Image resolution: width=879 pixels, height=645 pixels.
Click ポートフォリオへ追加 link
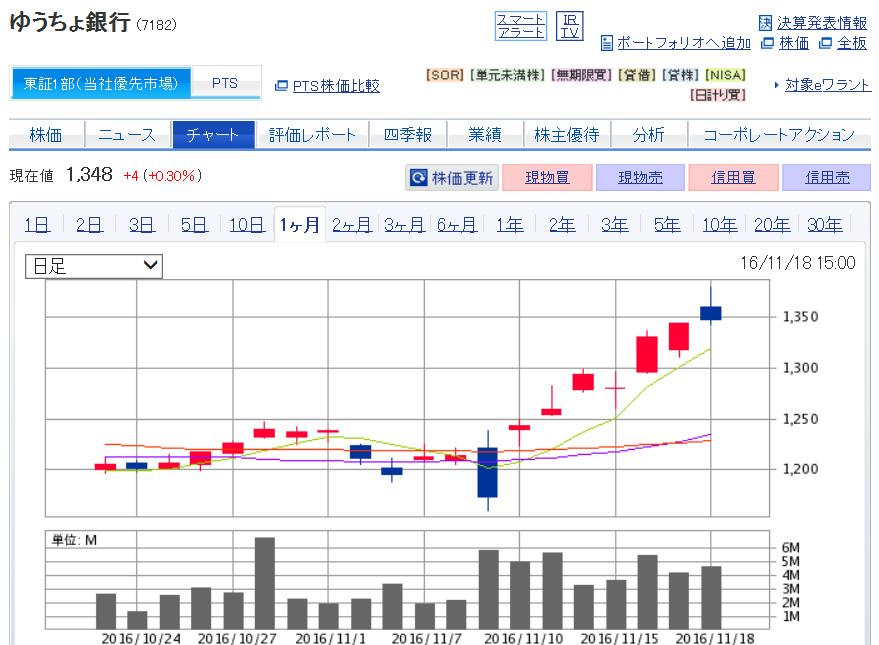pos(683,43)
